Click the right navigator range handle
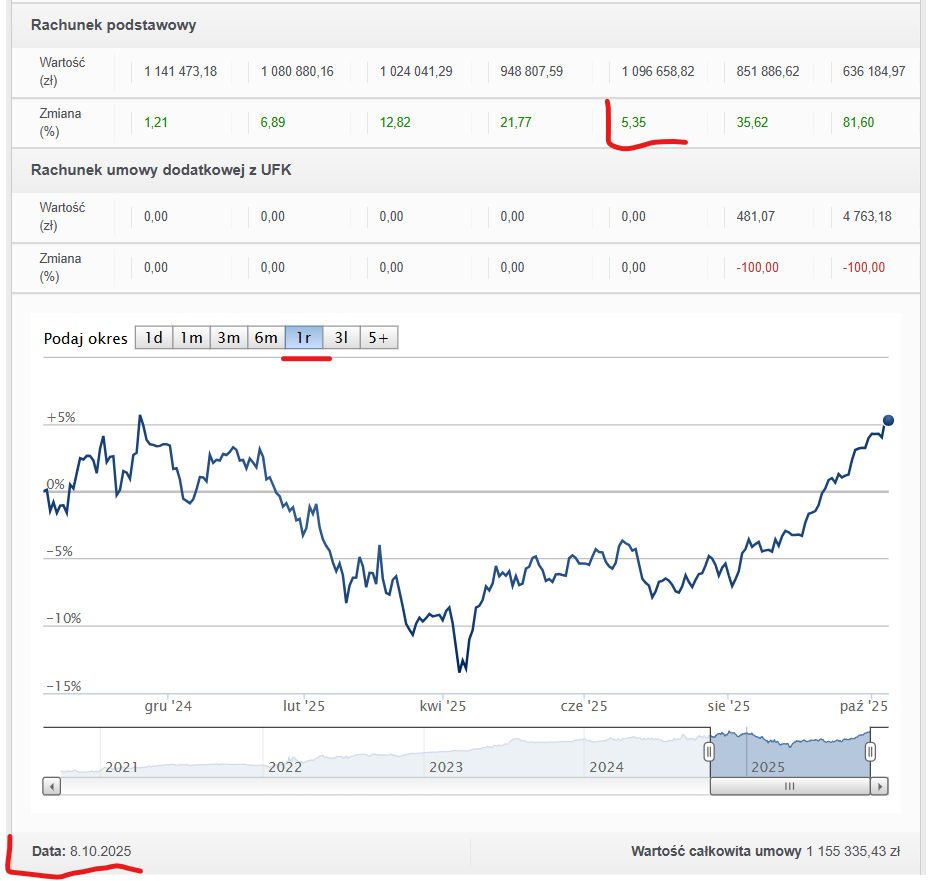Viewport: 930px width, 881px height. coord(870,751)
